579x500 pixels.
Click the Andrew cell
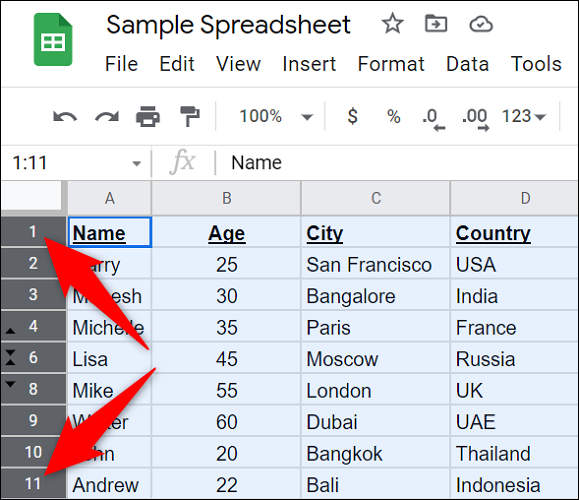coord(110,484)
